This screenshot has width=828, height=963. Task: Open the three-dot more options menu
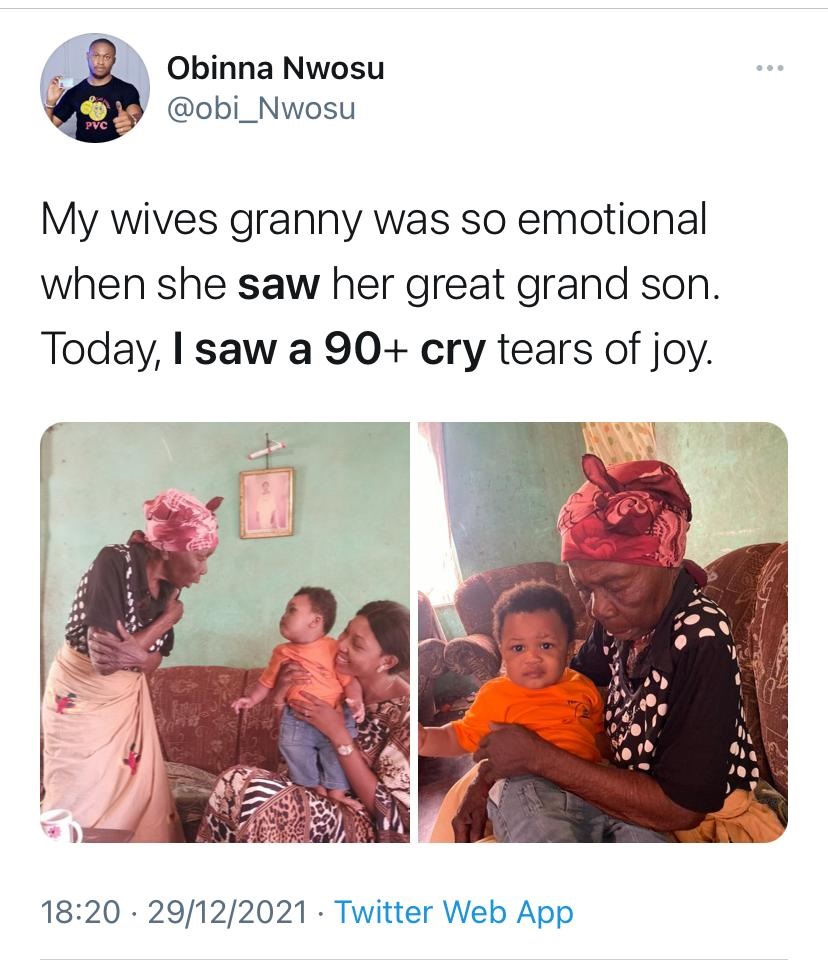point(770,68)
